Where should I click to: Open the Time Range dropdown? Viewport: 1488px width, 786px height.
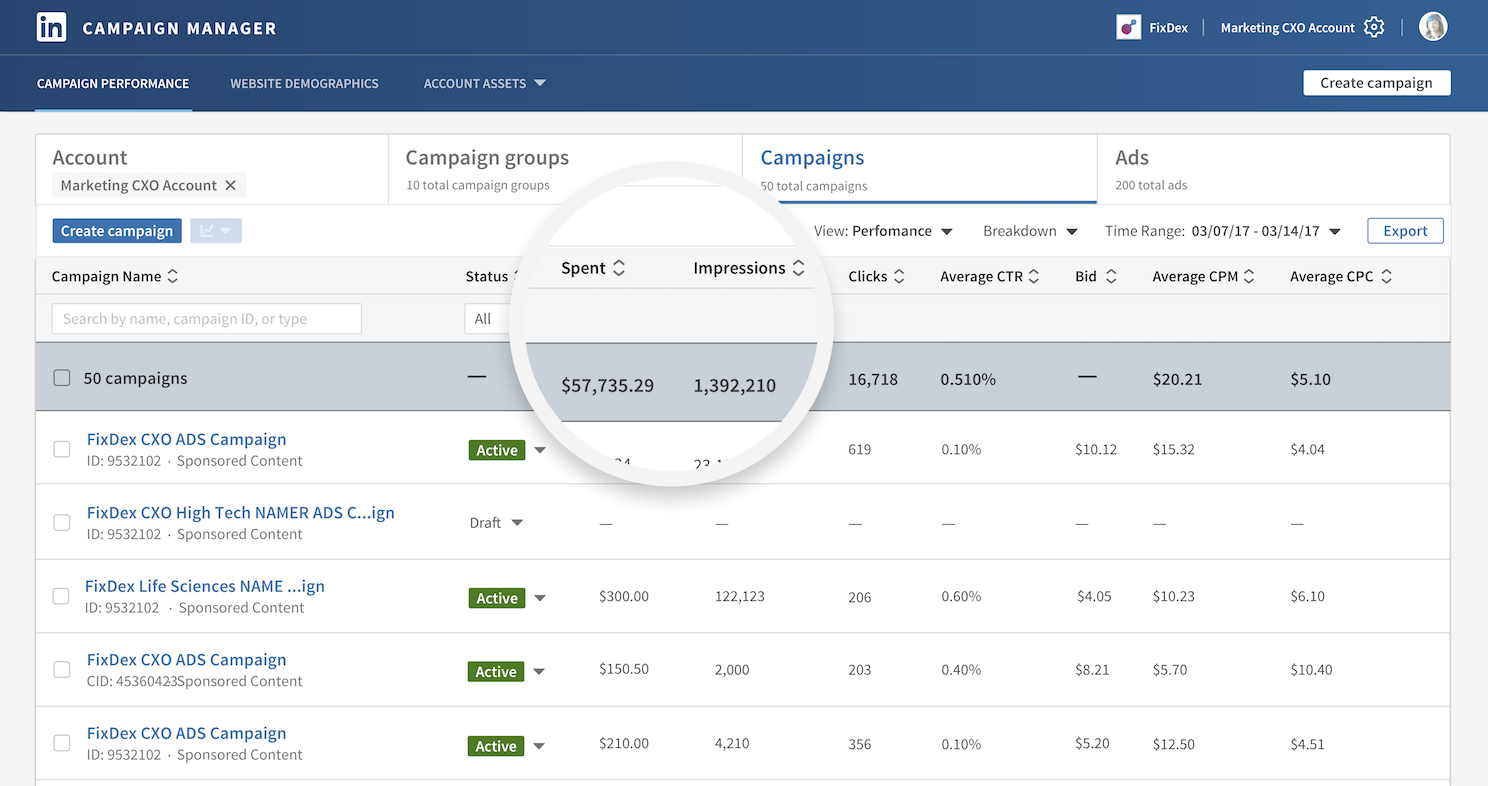pyautogui.click(x=1222, y=231)
